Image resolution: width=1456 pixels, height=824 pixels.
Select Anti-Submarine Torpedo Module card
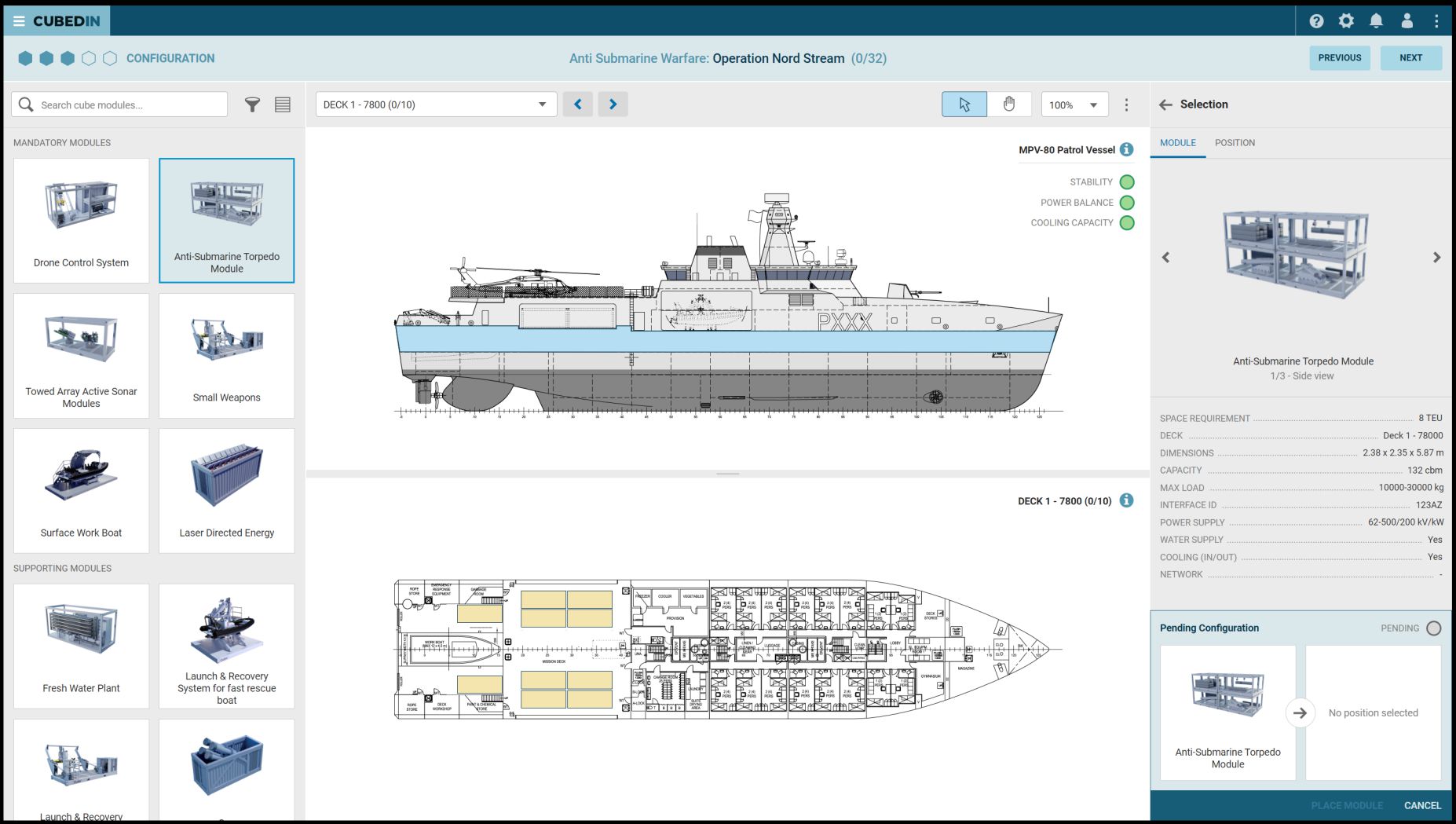[x=227, y=221]
